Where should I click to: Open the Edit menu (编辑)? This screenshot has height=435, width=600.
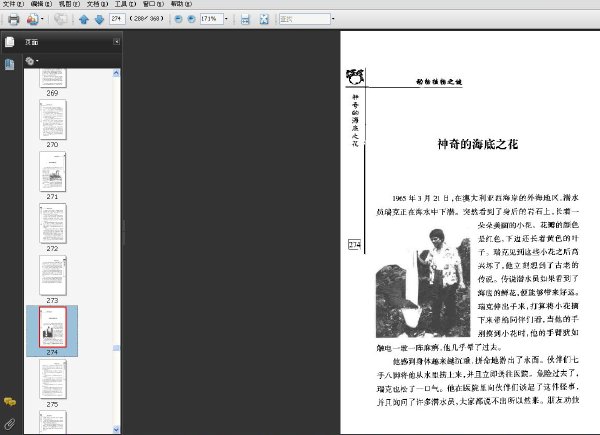click(x=41, y=4)
